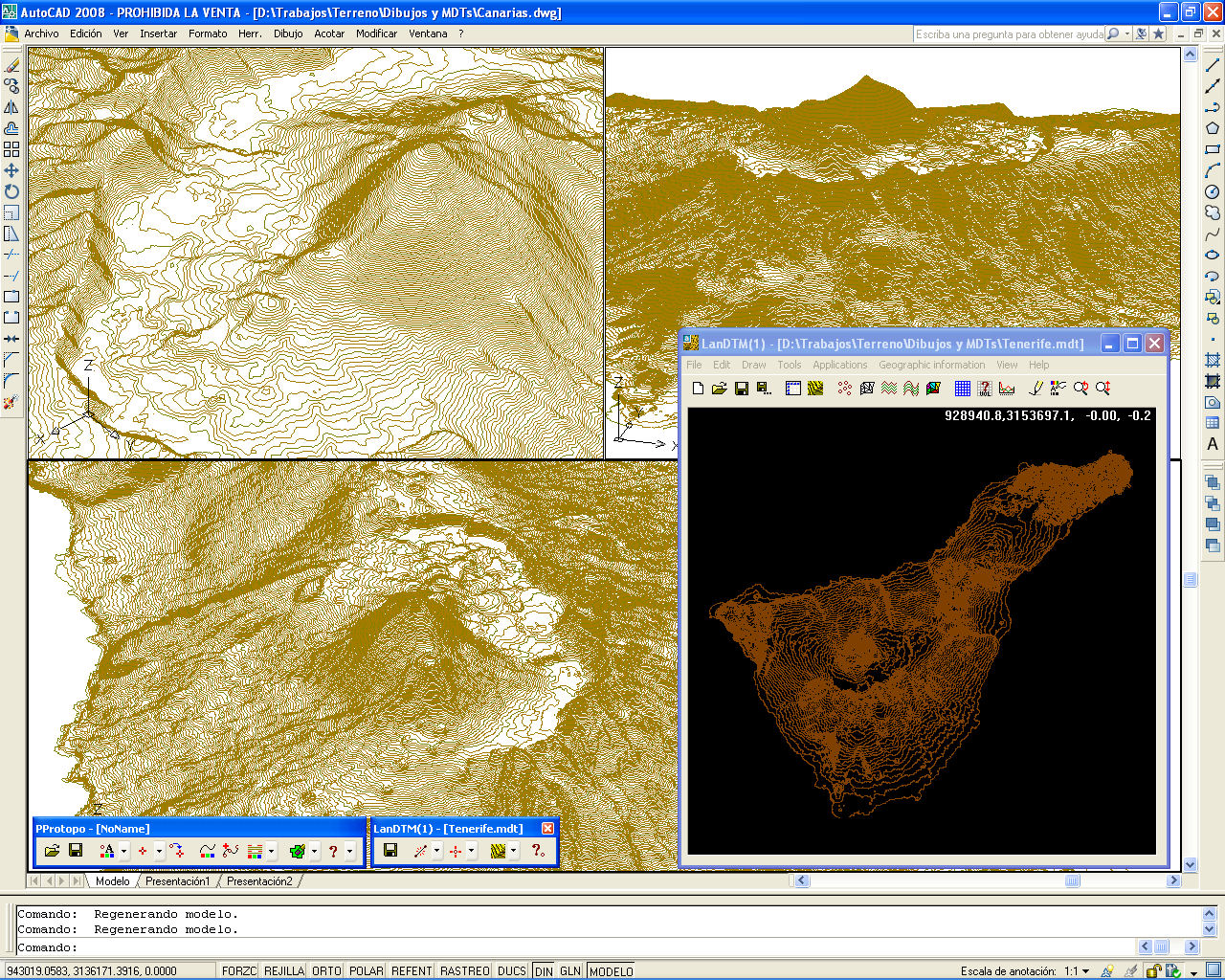Select AutoCAD Array tool in left toolbar
This screenshot has width=1225, height=980.
tap(11, 149)
